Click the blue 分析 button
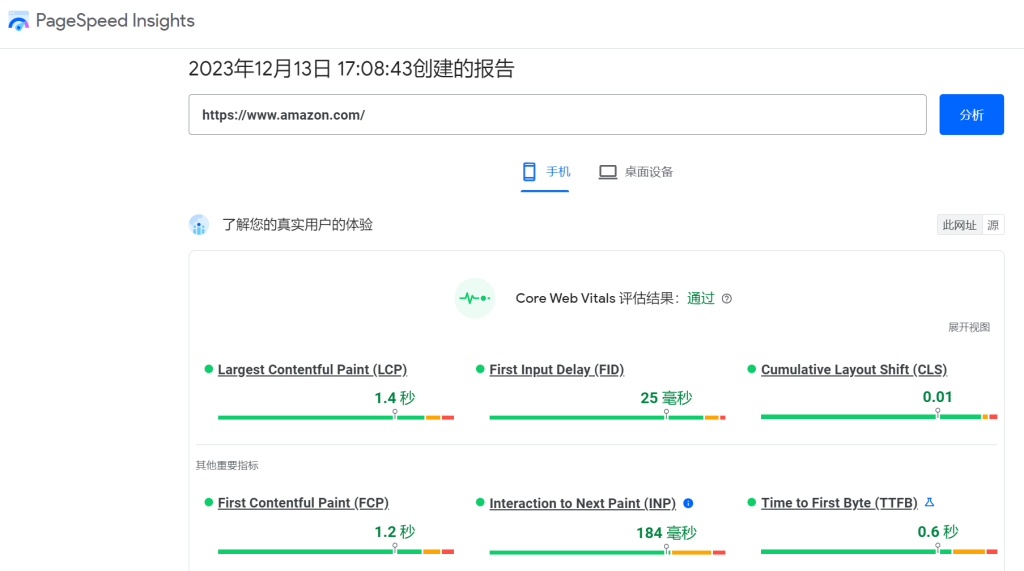The image size is (1024, 571). (972, 115)
